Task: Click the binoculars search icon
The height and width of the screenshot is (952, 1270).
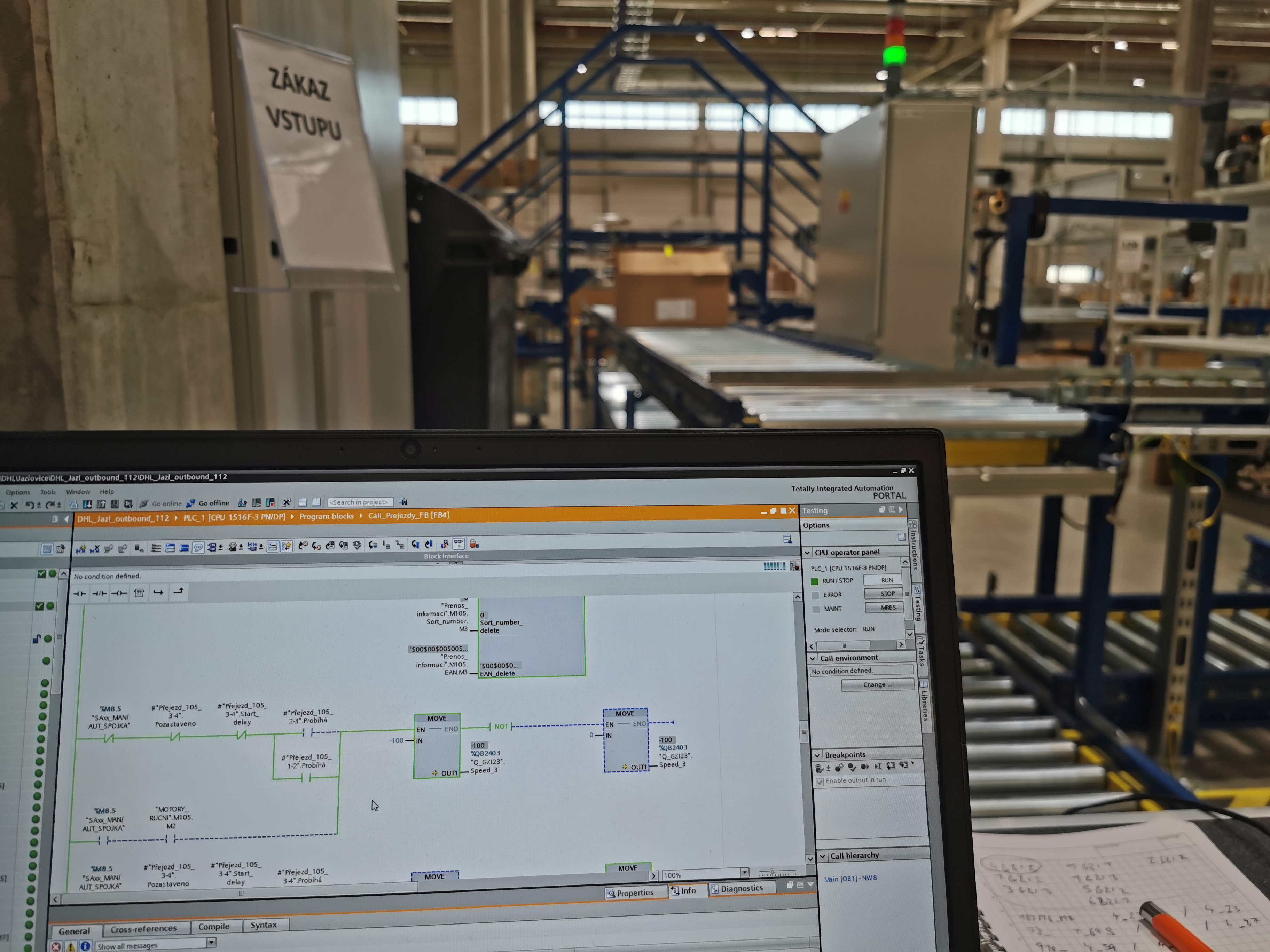Action: (x=404, y=501)
